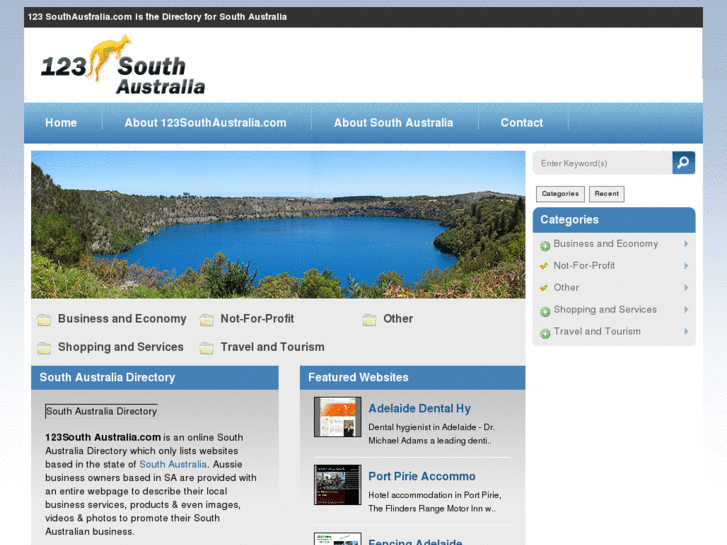Click folder icon beside Other
Screen dimensions: 727x545
coord(370,320)
